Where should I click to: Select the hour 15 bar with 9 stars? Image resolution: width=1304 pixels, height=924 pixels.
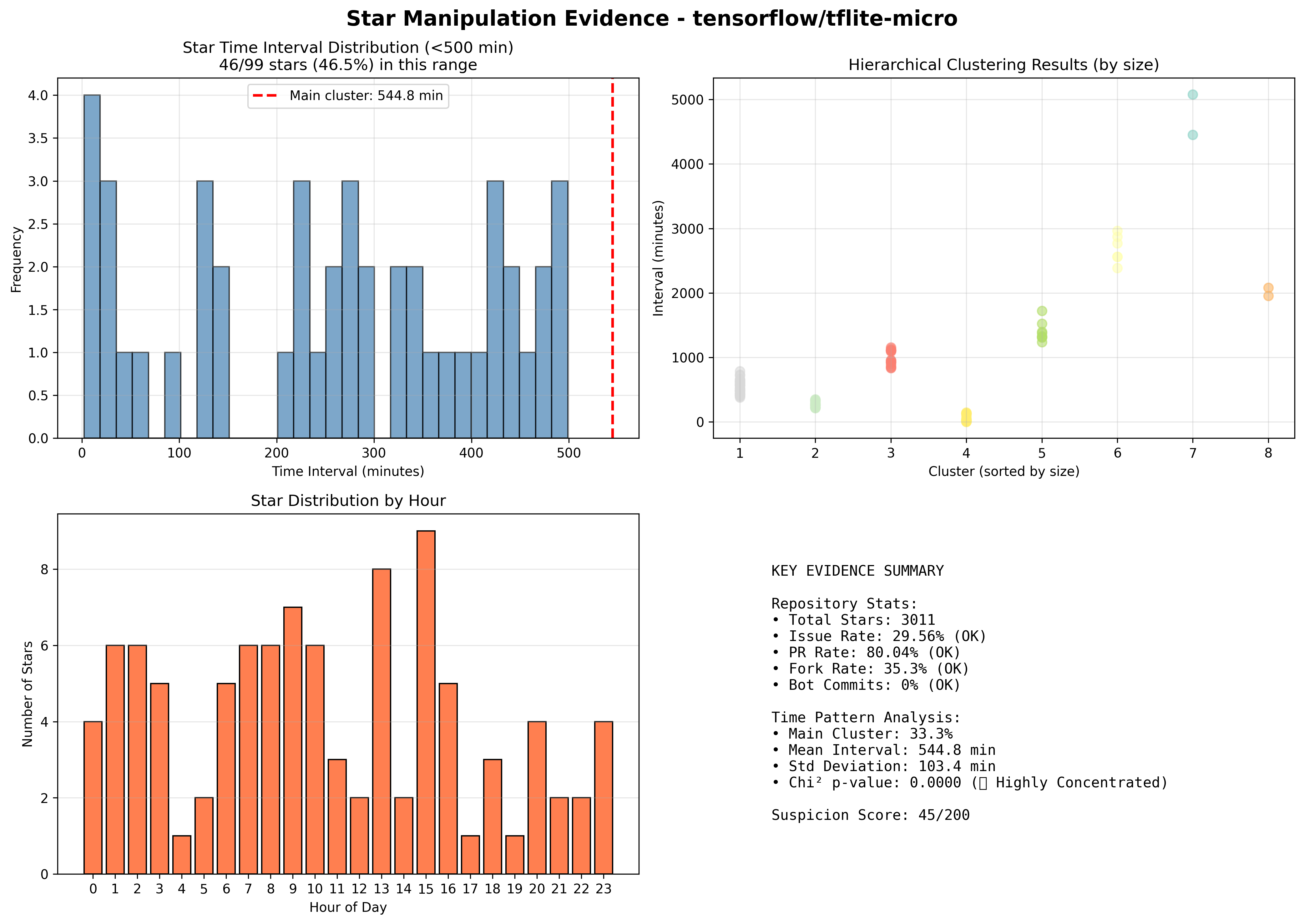pyautogui.click(x=426, y=702)
